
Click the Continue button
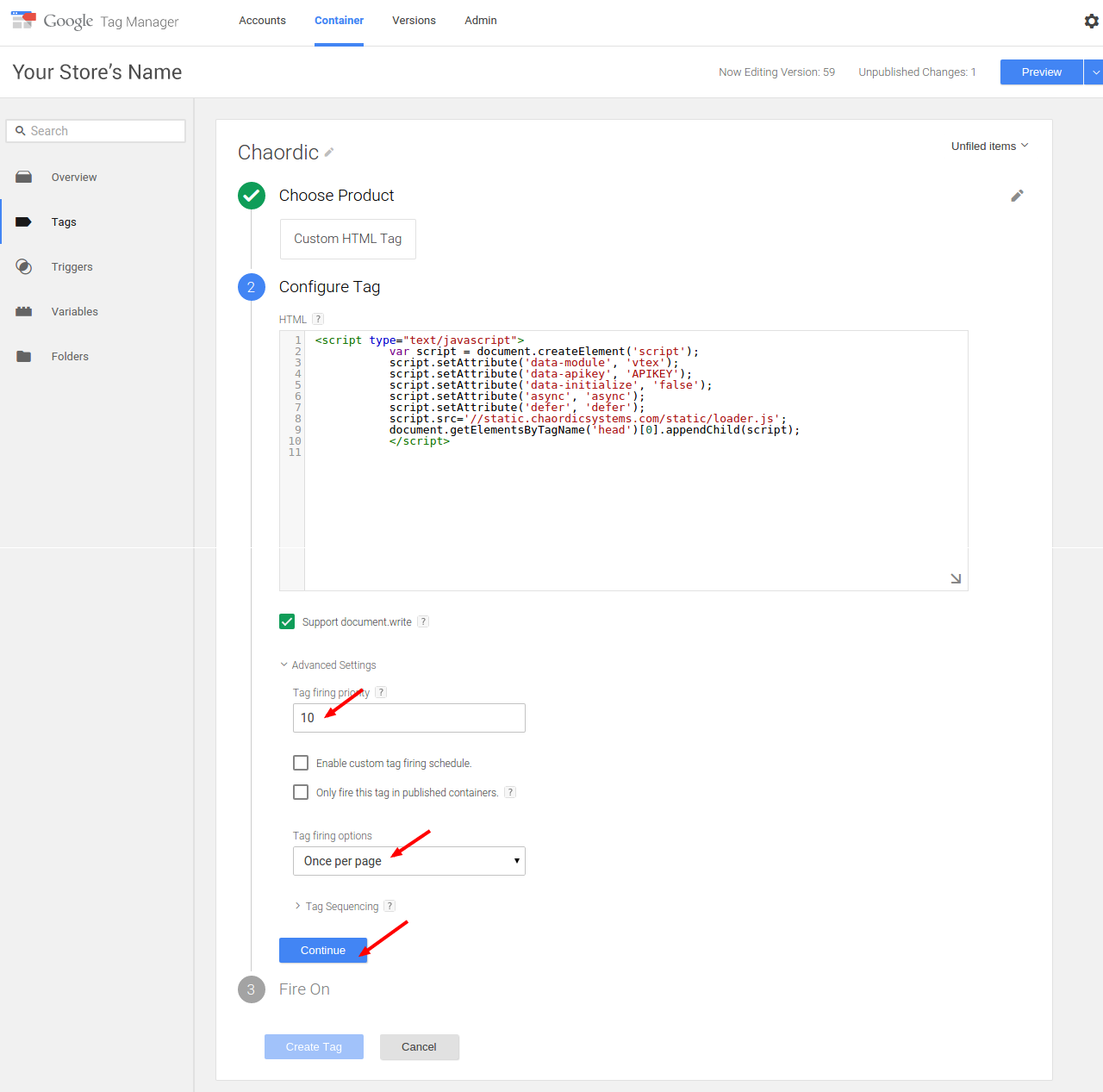(323, 950)
